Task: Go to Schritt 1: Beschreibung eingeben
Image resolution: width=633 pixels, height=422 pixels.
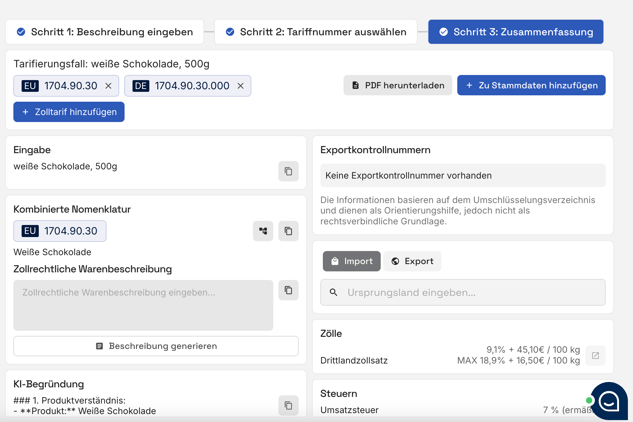Action: click(104, 32)
